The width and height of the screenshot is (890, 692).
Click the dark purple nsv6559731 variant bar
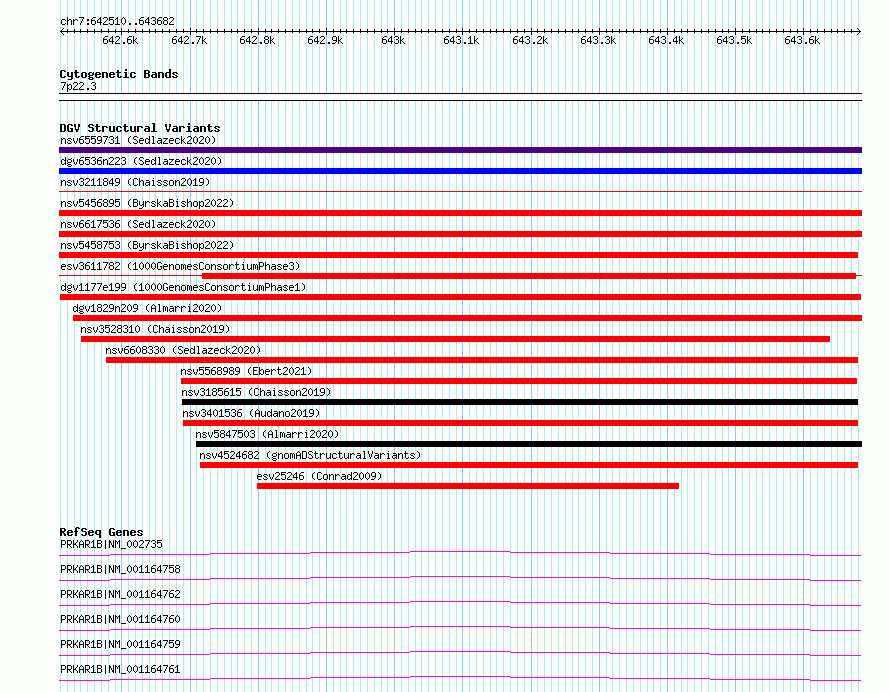[x=460, y=150]
